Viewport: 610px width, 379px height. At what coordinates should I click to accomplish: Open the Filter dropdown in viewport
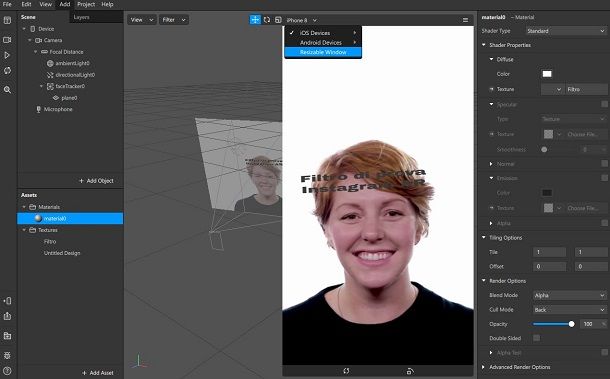pyautogui.click(x=174, y=20)
